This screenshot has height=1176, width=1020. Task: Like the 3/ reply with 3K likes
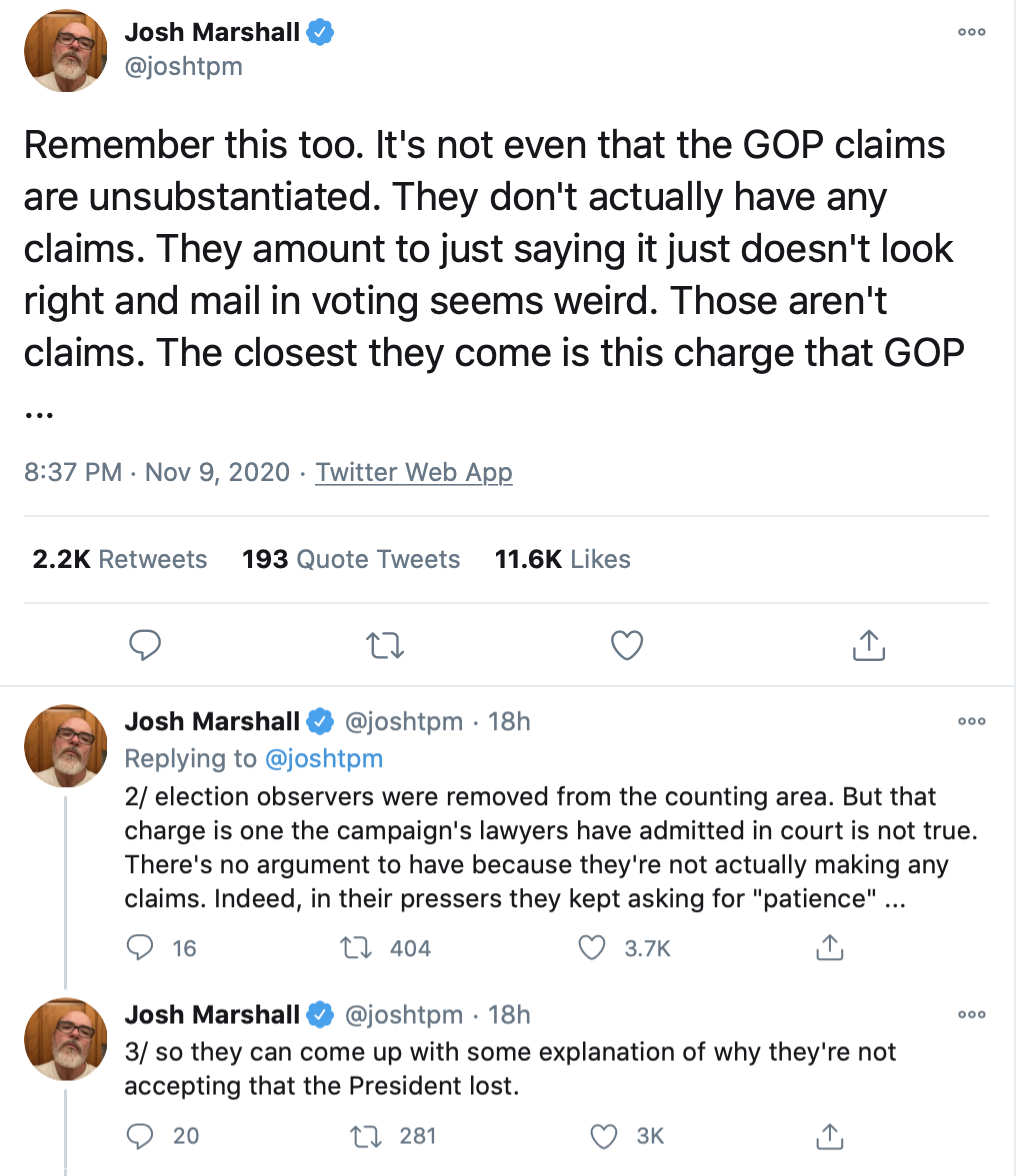(603, 1135)
